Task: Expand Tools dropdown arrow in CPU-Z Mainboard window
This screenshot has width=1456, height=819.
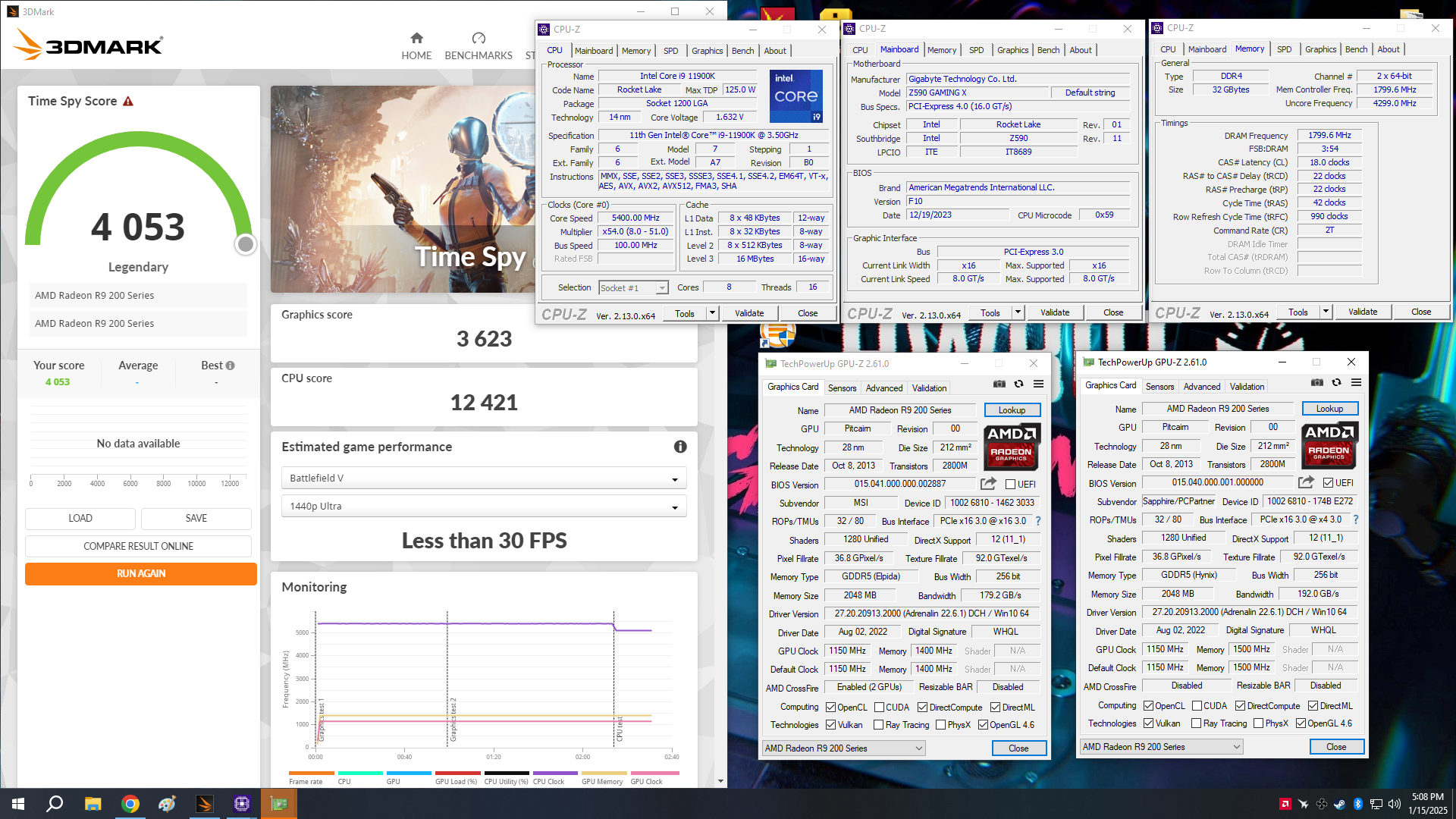Action: (1018, 312)
